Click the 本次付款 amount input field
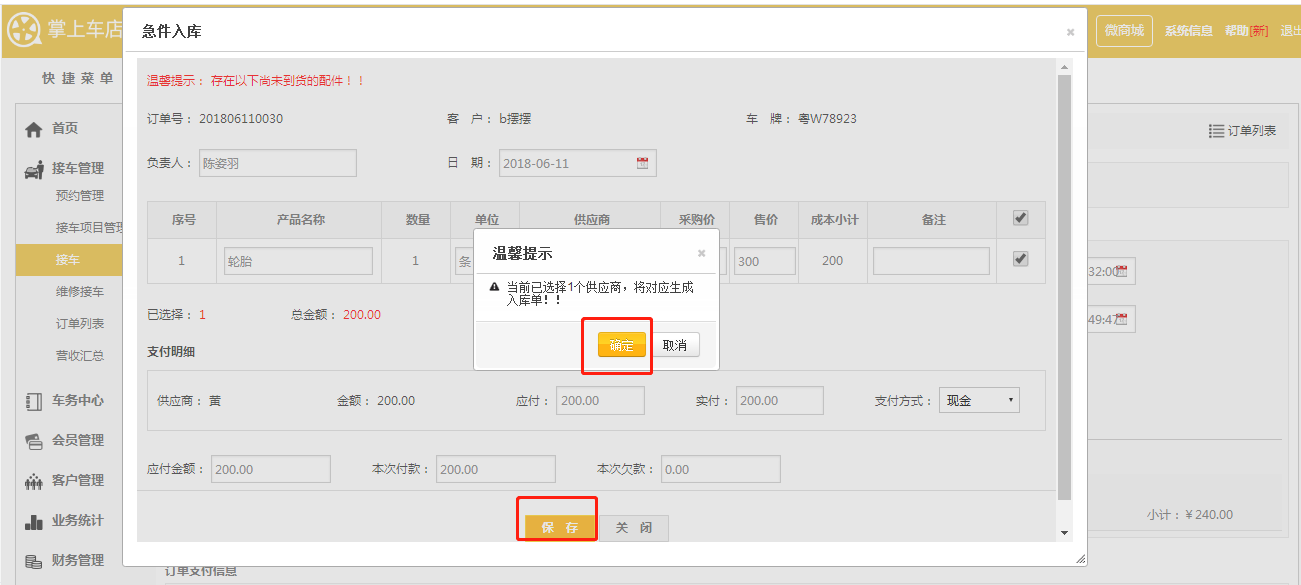 pyautogui.click(x=495, y=469)
